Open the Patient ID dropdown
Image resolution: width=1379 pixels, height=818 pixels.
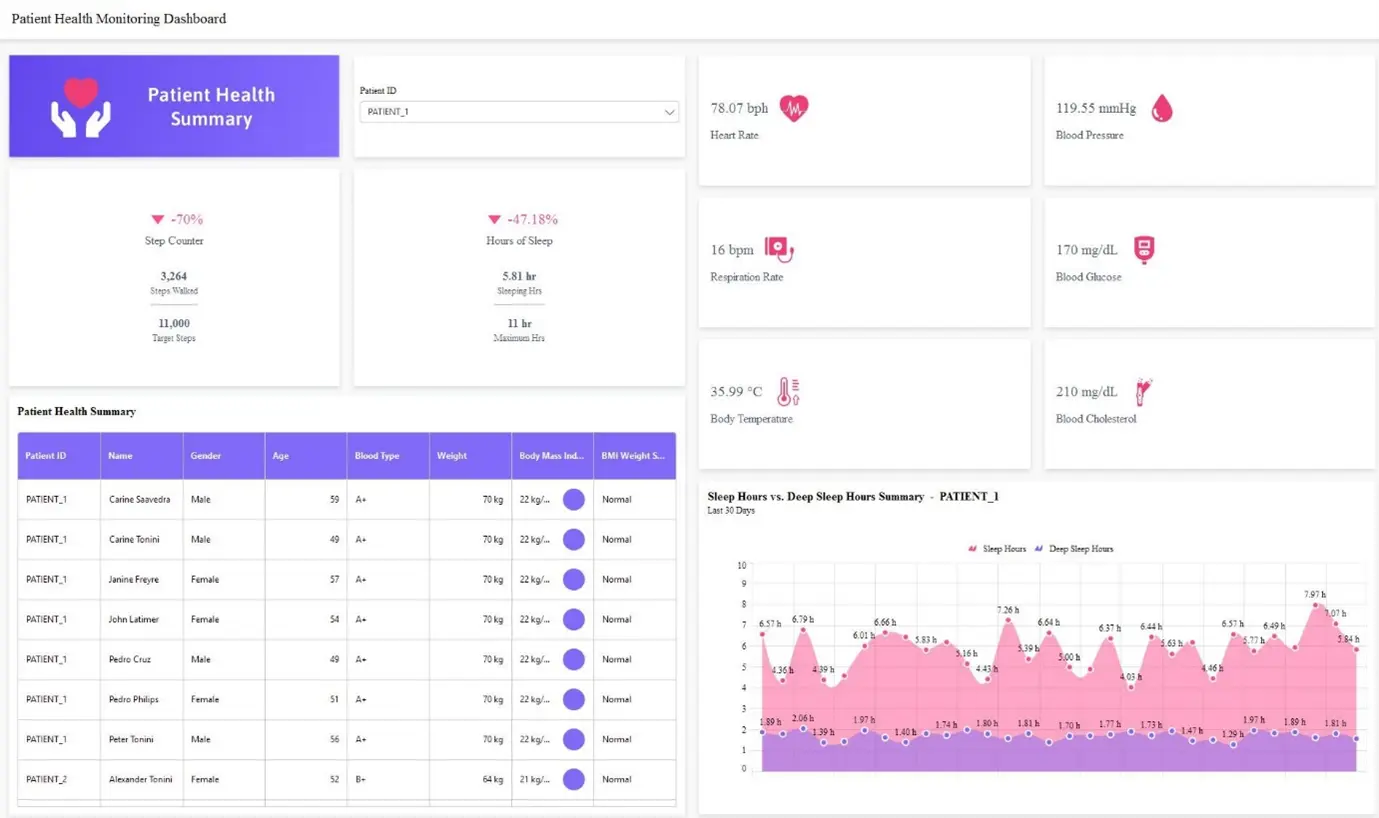pyautogui.click(x=670, y=112)
